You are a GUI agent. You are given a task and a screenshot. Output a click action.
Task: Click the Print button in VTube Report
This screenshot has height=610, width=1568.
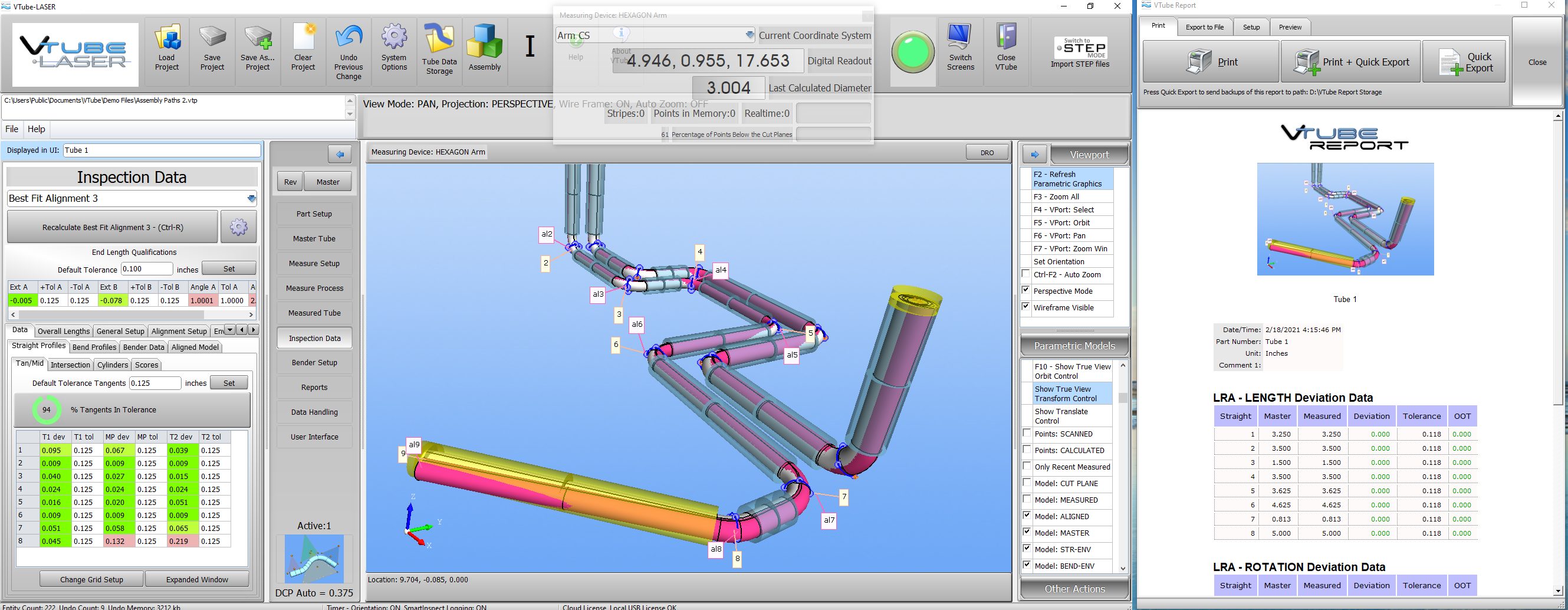click(x=1211, y=61)
